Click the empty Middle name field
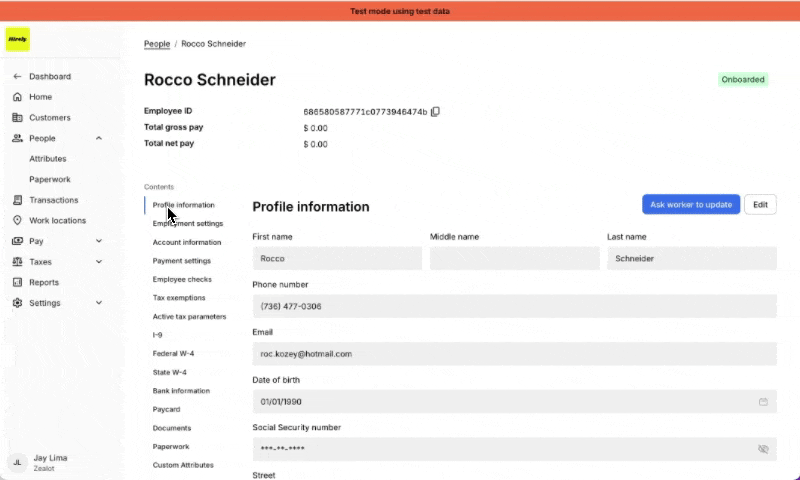 (515, 259)
